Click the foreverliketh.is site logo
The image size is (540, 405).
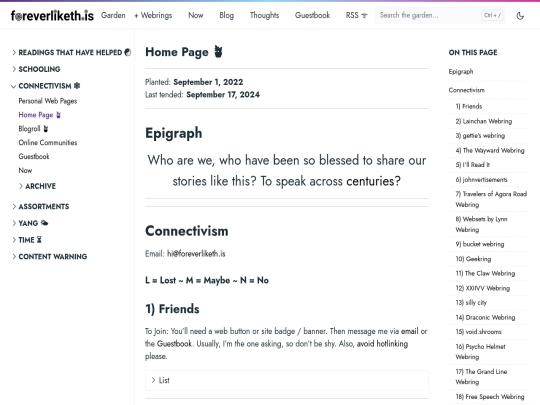52,15
